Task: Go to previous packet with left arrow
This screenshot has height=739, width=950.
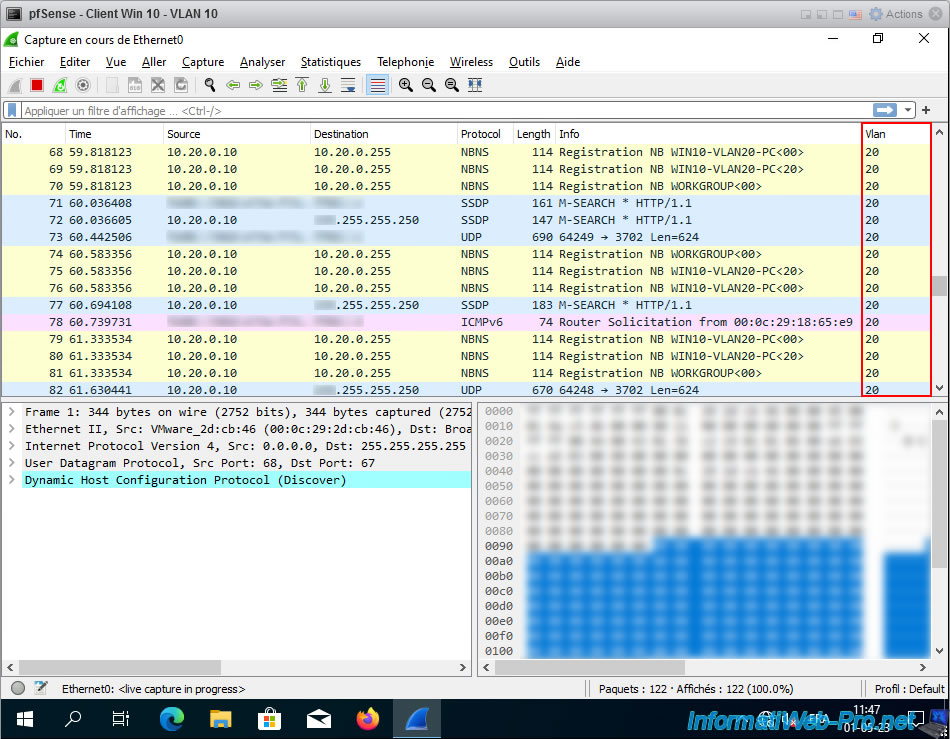Action: click(233, 86)
